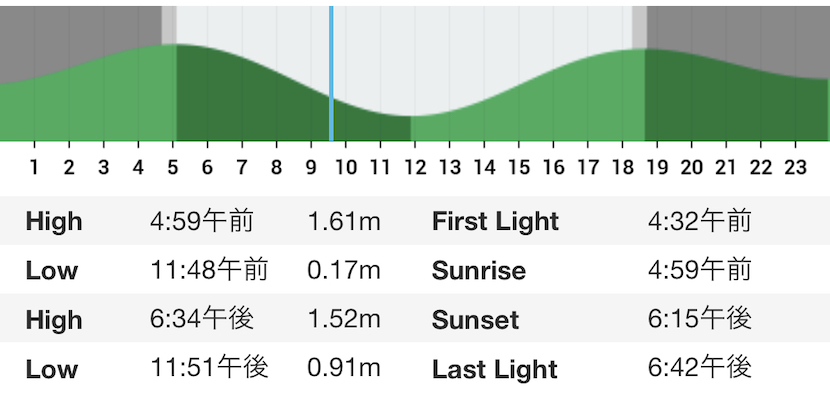The image size is (830, 402).
Task: Tap the light gray twilight band before sunrise
Action: click(169, 25)
